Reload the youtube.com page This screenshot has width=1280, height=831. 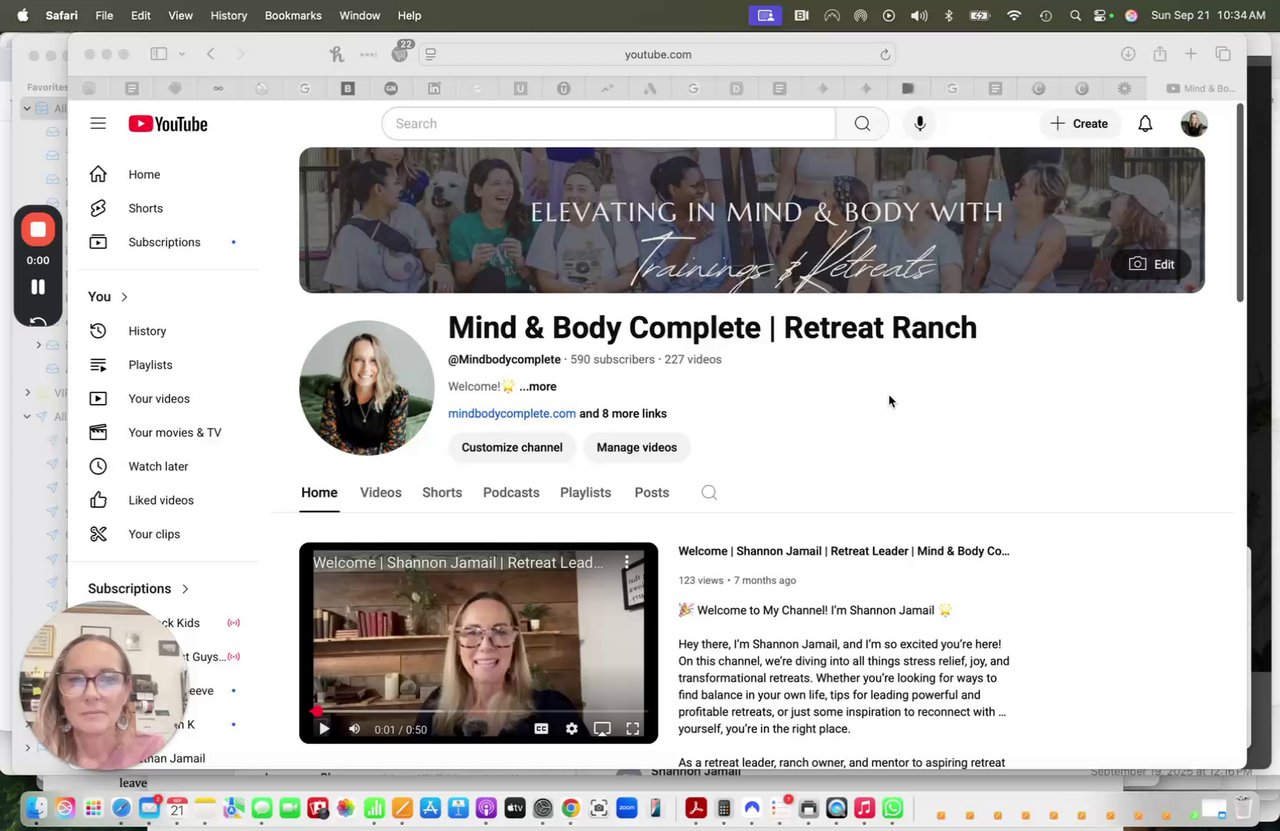885,55
